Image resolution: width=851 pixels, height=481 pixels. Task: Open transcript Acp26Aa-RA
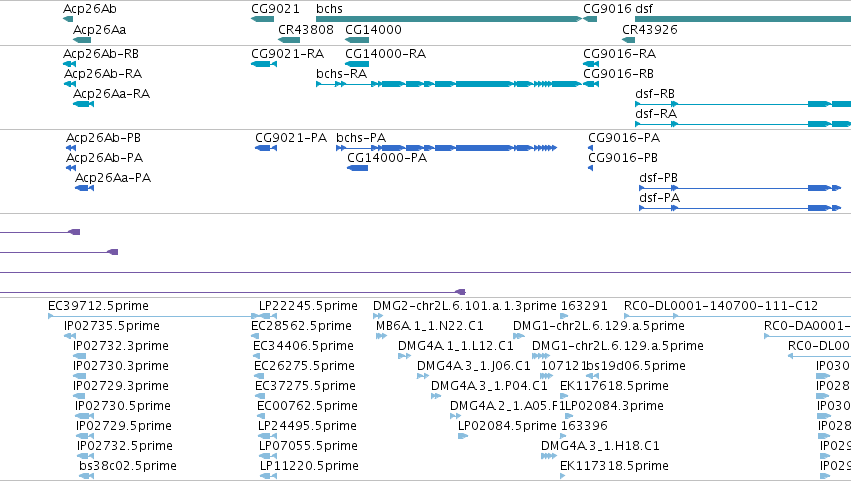[x=111, y=94]
